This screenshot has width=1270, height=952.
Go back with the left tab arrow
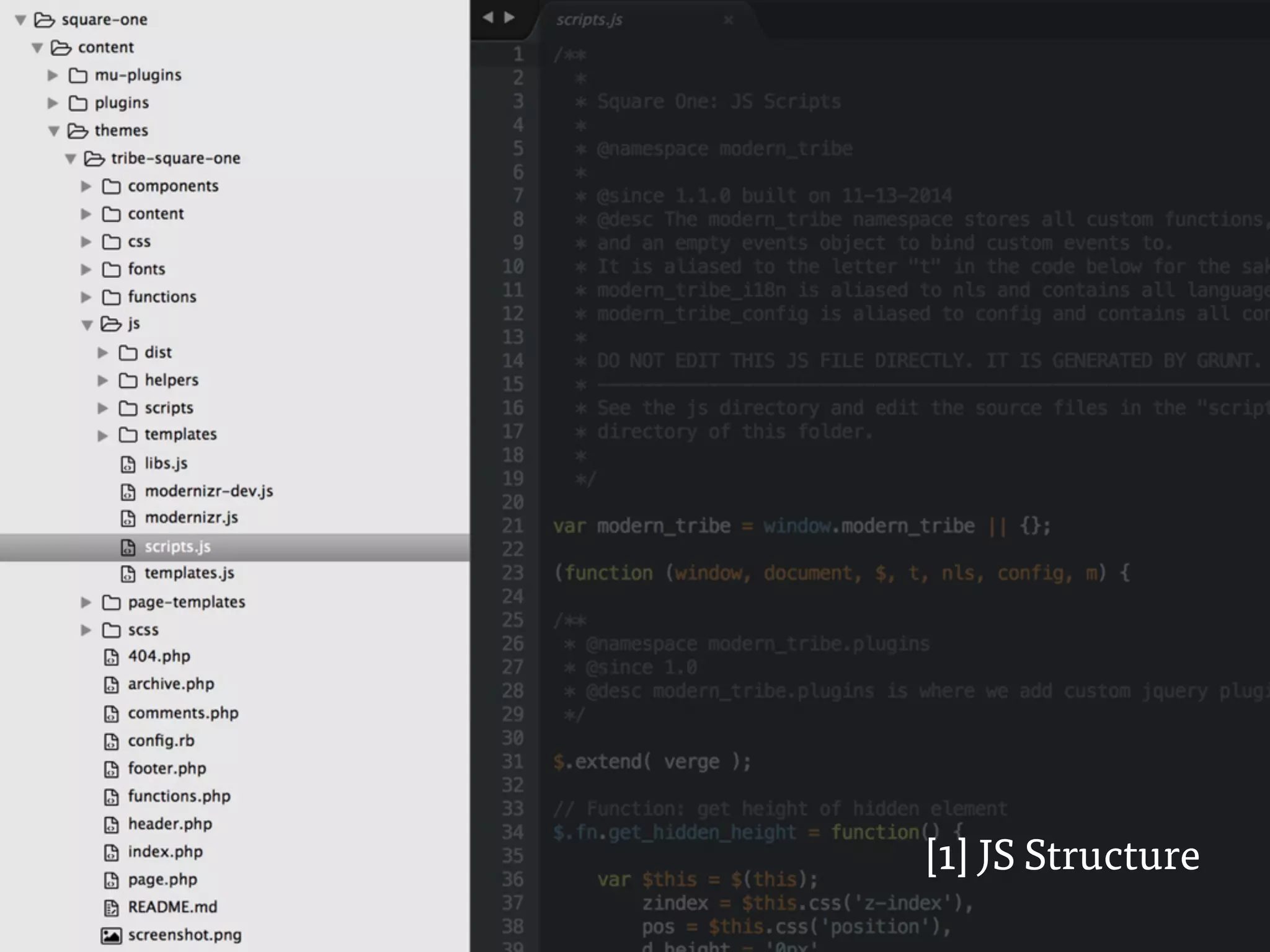(x=488, y=17)
